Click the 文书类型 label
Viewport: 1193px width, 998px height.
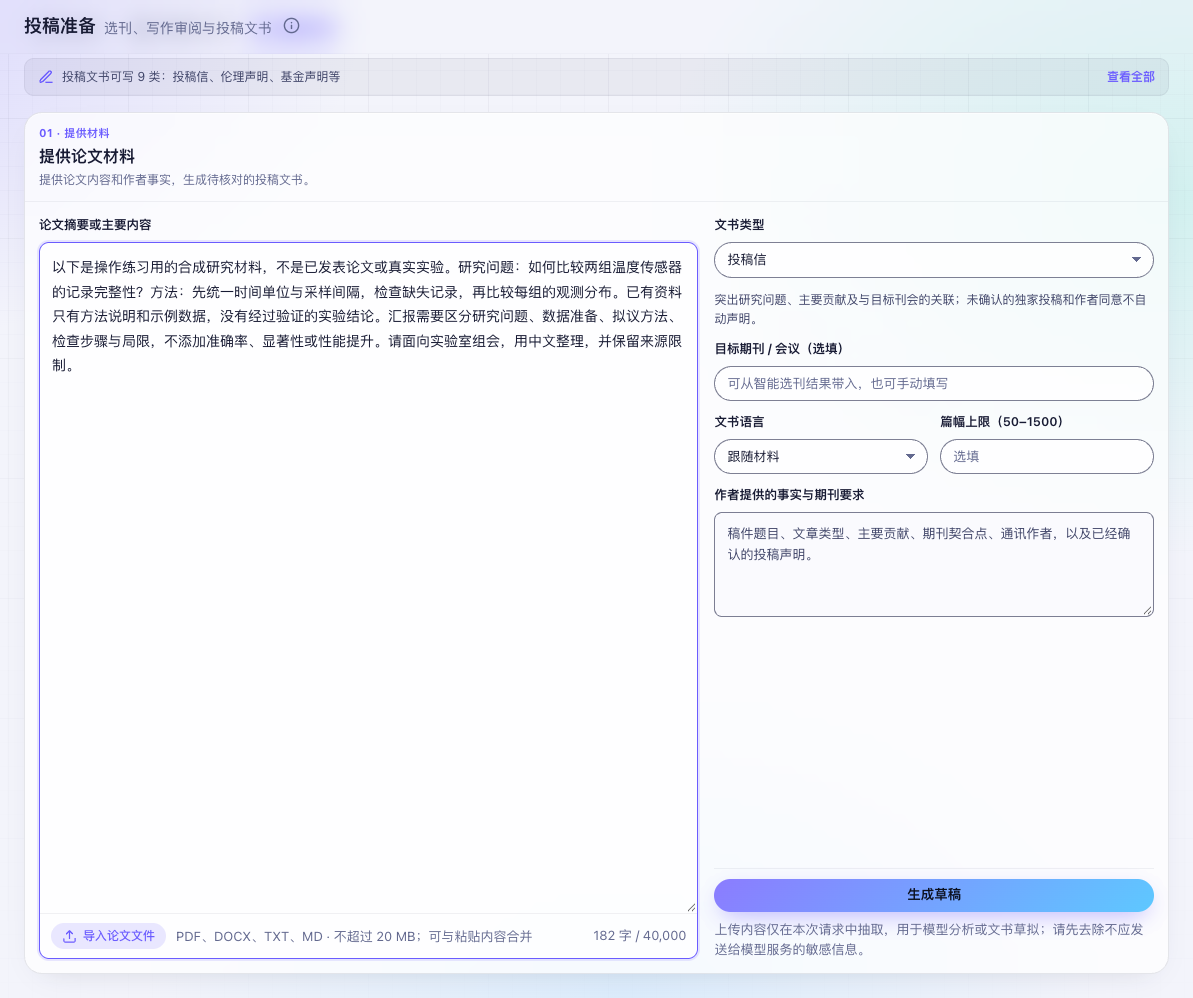[739, 225]
